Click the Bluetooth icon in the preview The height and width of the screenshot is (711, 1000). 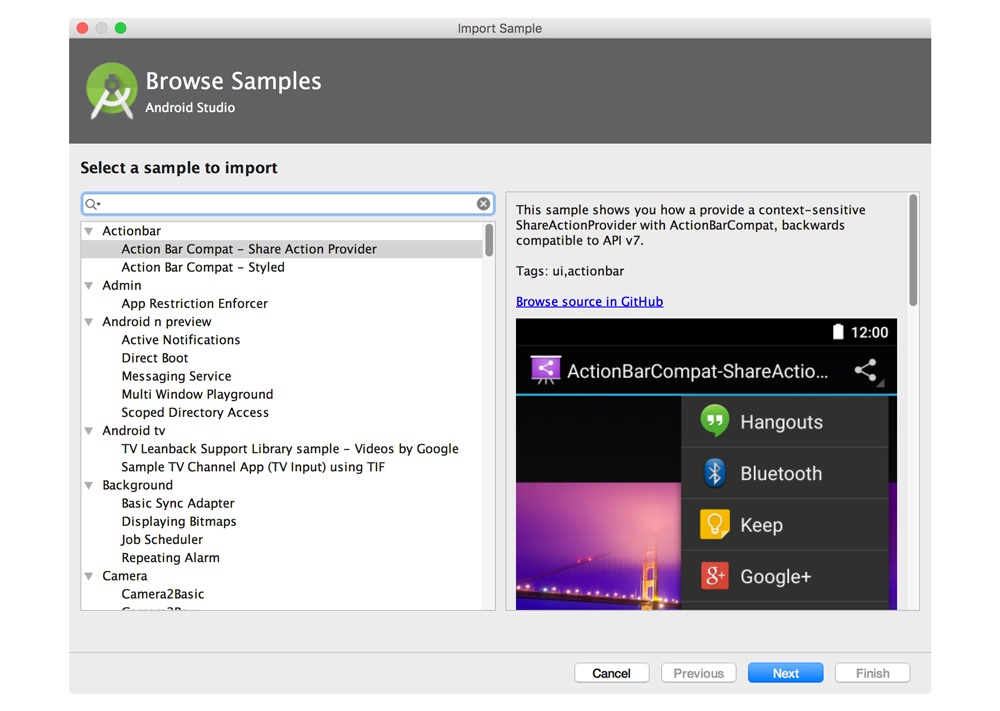coord(714,473)
